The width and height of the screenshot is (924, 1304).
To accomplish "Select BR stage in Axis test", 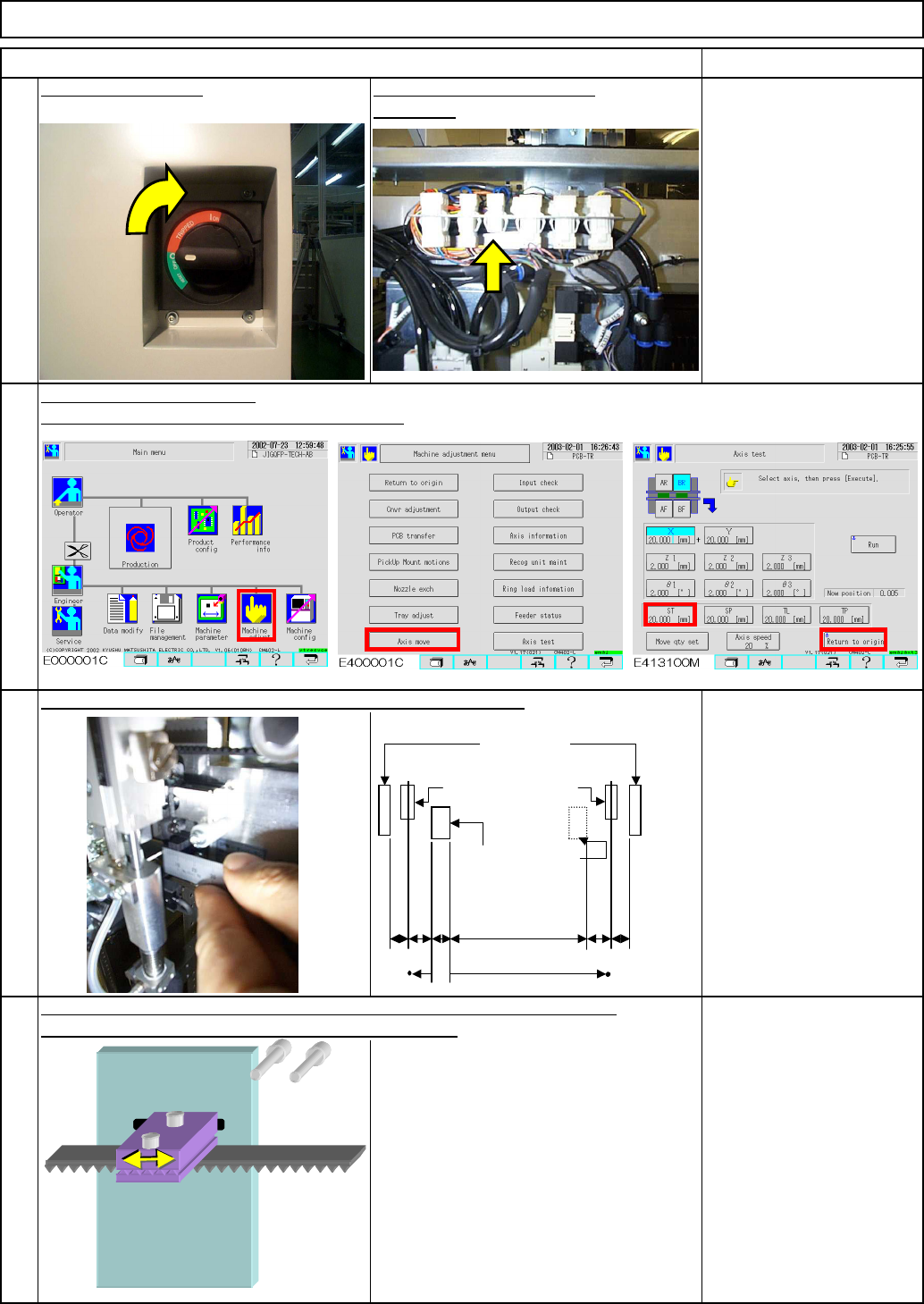I will (x=681, y=483).
